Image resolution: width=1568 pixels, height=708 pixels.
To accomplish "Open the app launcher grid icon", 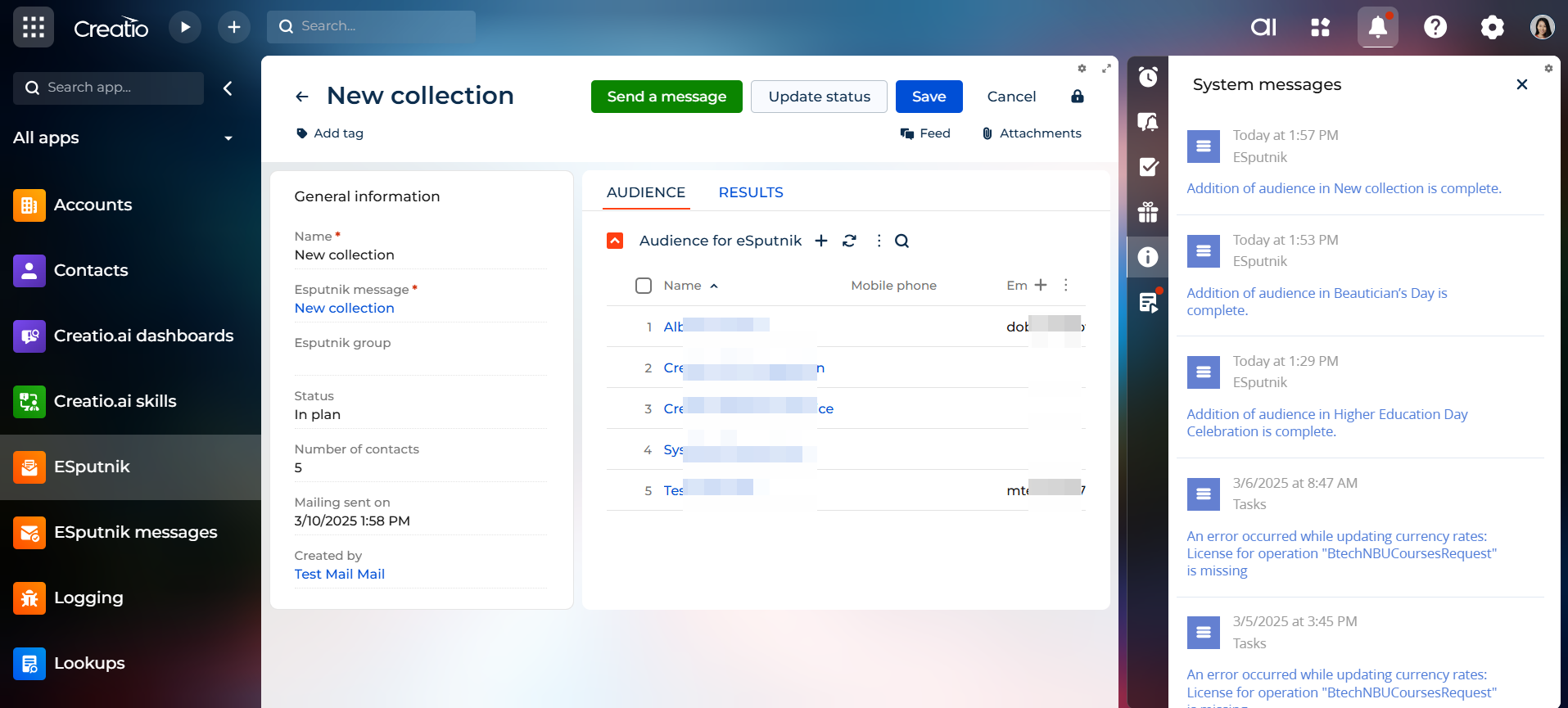I will [x=34, y=27].
